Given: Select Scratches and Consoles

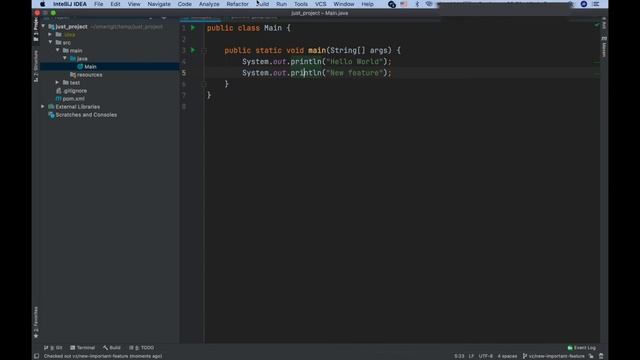Looking at the screenshot, I should pos(86,115).
